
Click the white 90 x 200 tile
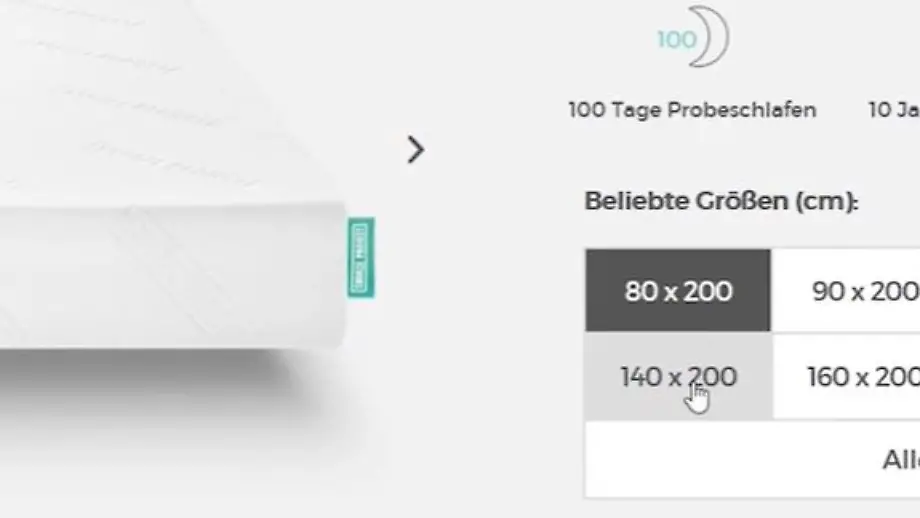(846, 290)
